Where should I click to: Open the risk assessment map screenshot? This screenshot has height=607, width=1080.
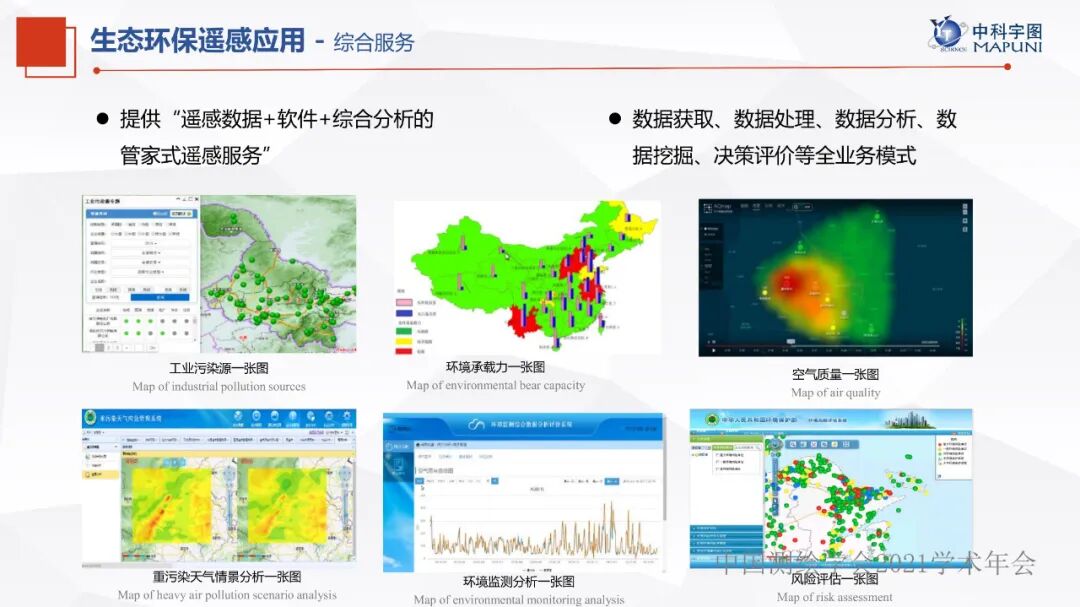point(831,488)
